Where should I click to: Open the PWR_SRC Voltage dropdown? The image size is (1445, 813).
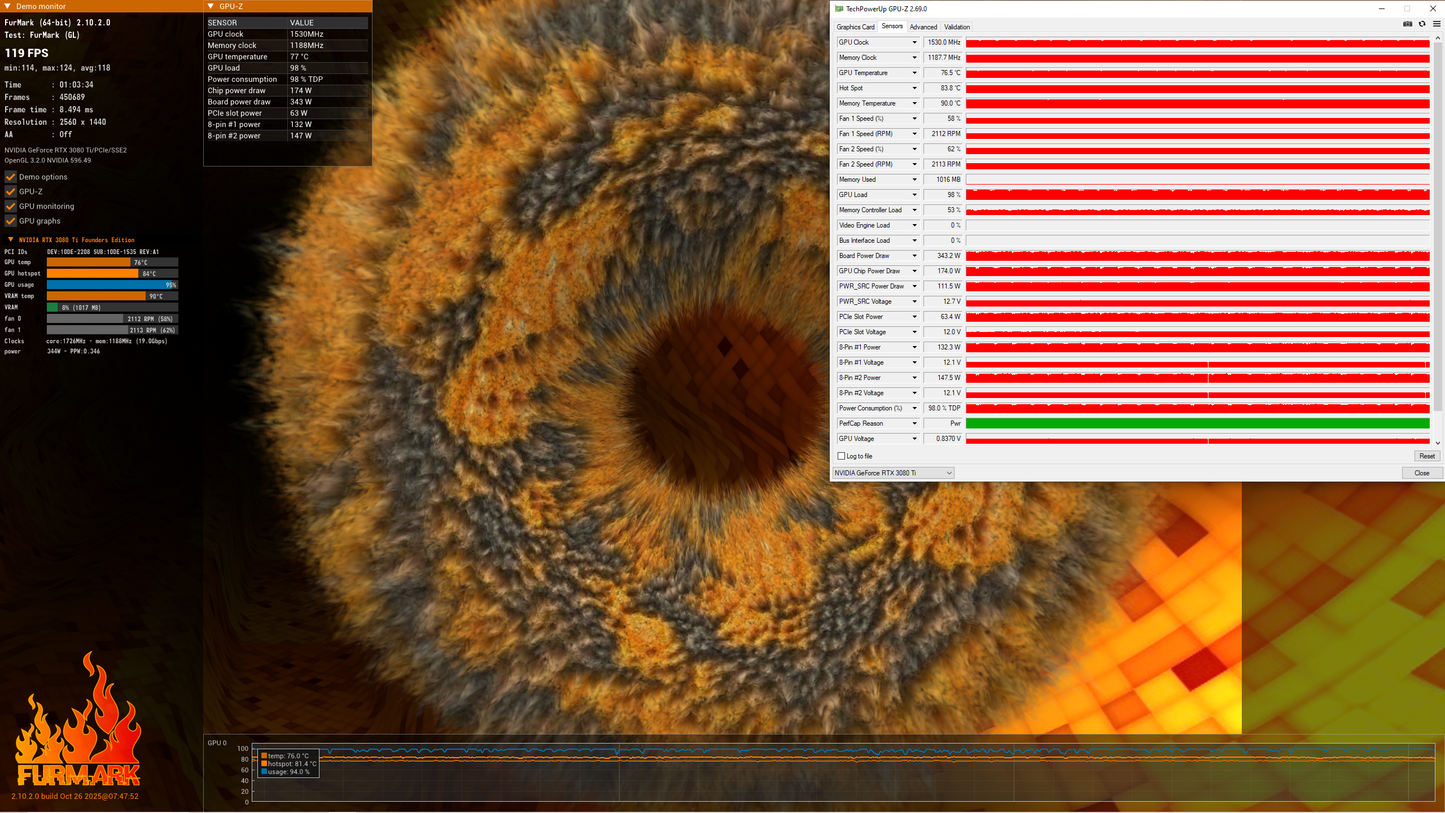(914, 302)
